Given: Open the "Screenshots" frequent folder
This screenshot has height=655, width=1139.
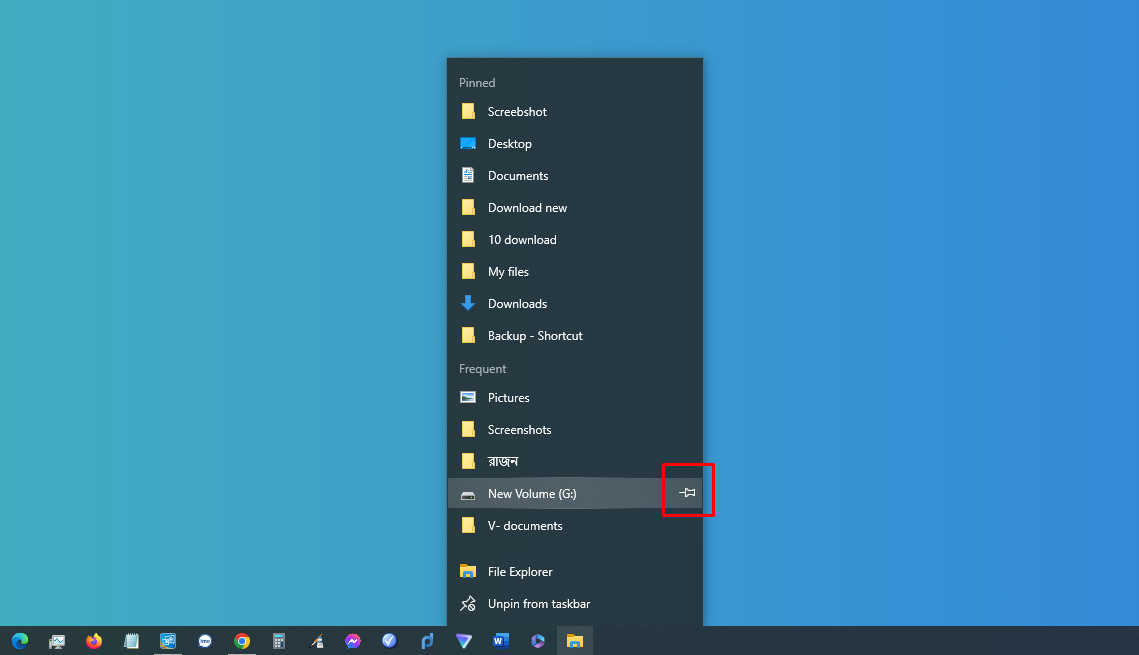Looking at the screenshot, I should tap(519, 429).
